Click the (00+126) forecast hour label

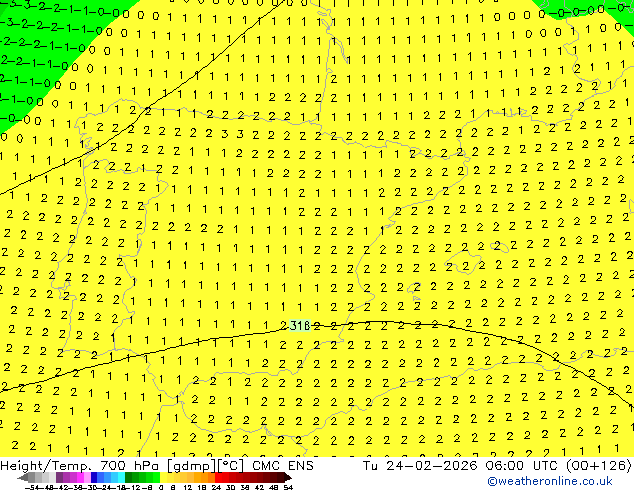(598, 466)
